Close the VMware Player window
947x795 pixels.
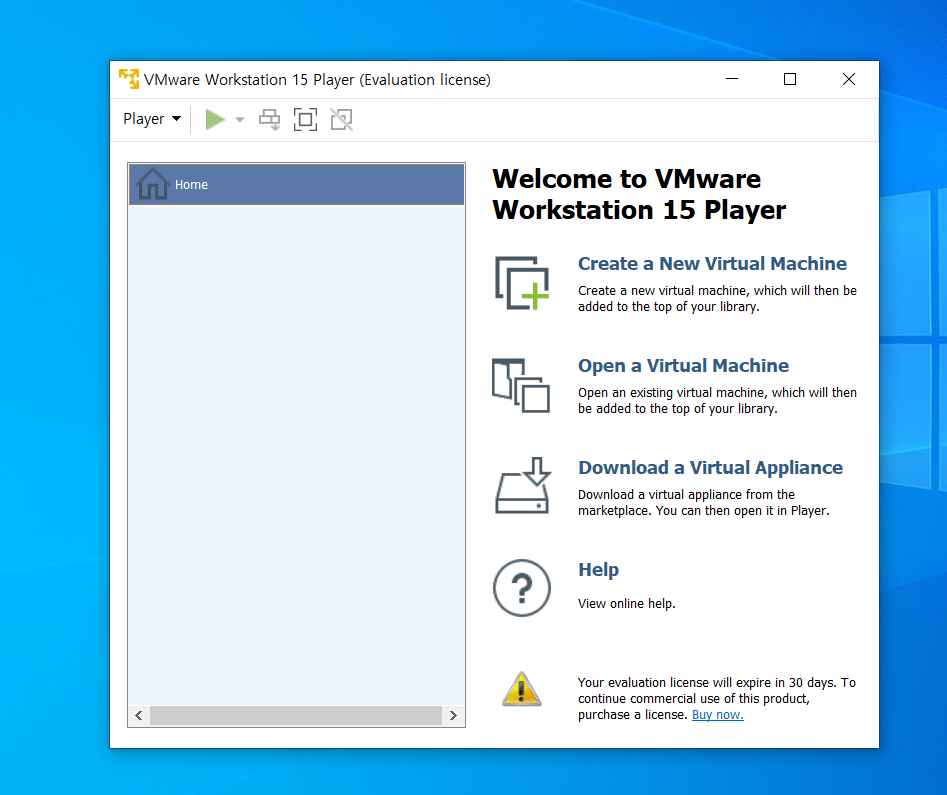click(x=849, y=79)
